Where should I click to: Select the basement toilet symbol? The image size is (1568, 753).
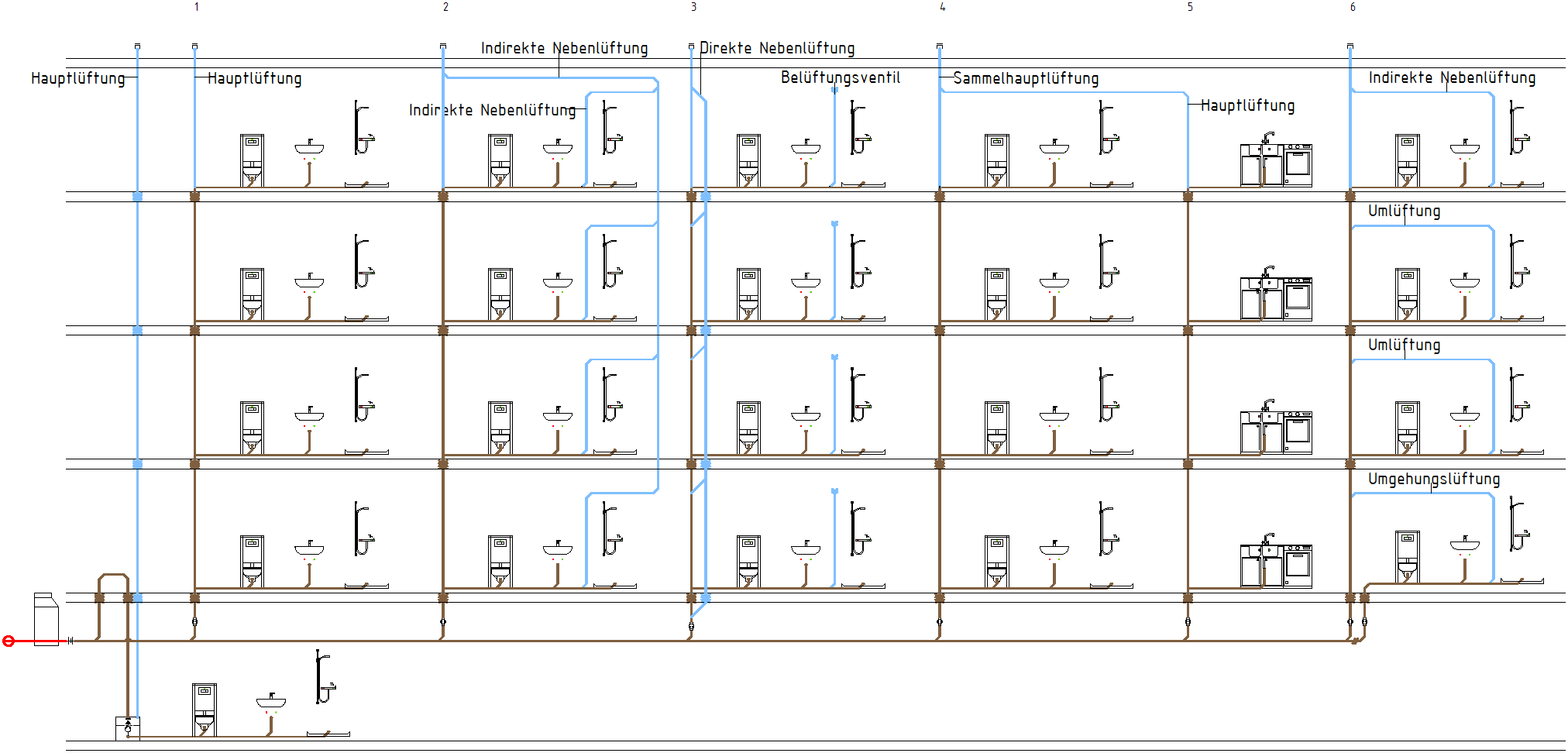(205, 709)
